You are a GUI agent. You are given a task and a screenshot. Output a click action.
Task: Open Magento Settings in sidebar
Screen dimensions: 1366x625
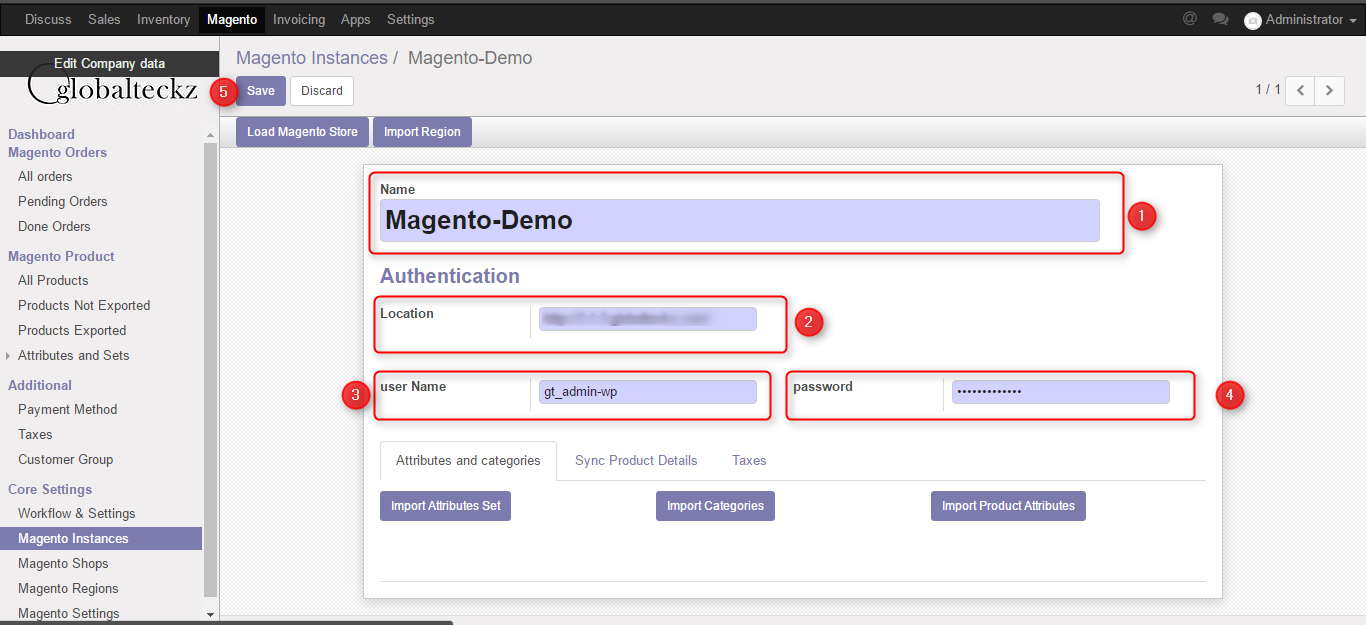(x=68, y=614)
